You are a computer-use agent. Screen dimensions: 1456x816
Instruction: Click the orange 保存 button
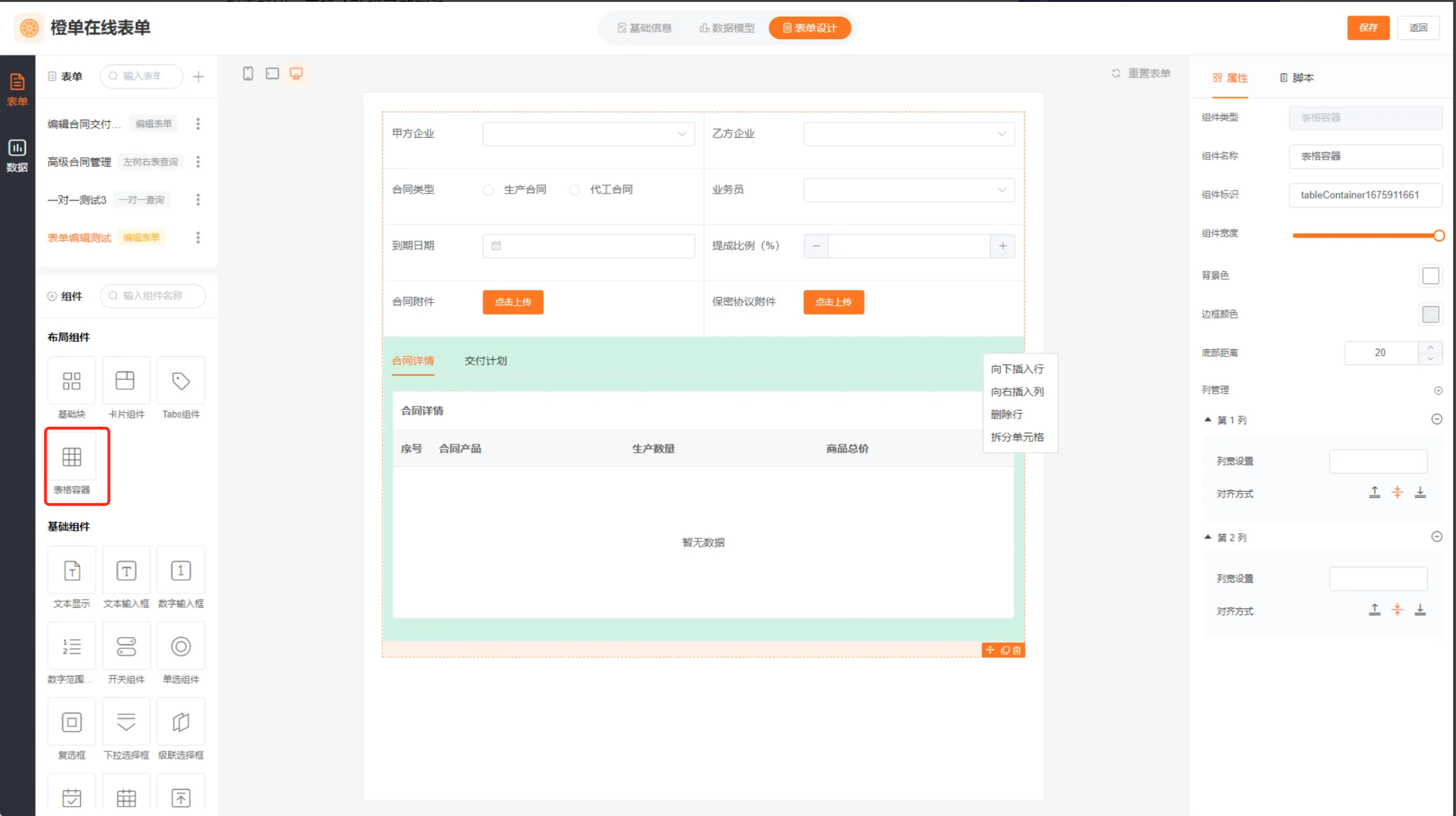tap(1368, 28)
